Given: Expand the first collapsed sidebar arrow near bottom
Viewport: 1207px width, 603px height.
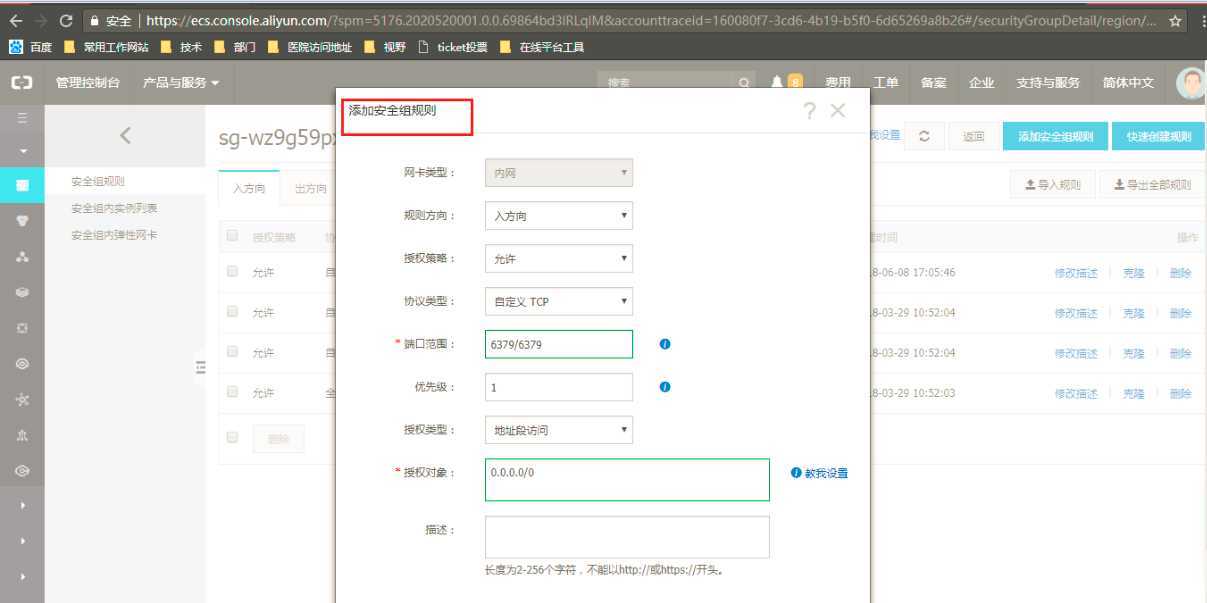Looking at the screenshot, I should tap(22, 506).
